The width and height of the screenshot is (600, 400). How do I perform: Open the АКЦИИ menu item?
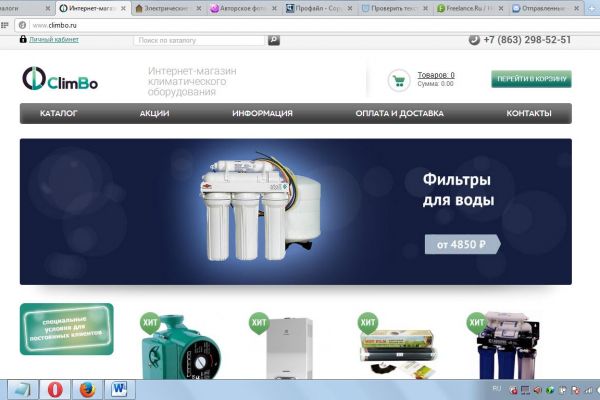(154, 113)
